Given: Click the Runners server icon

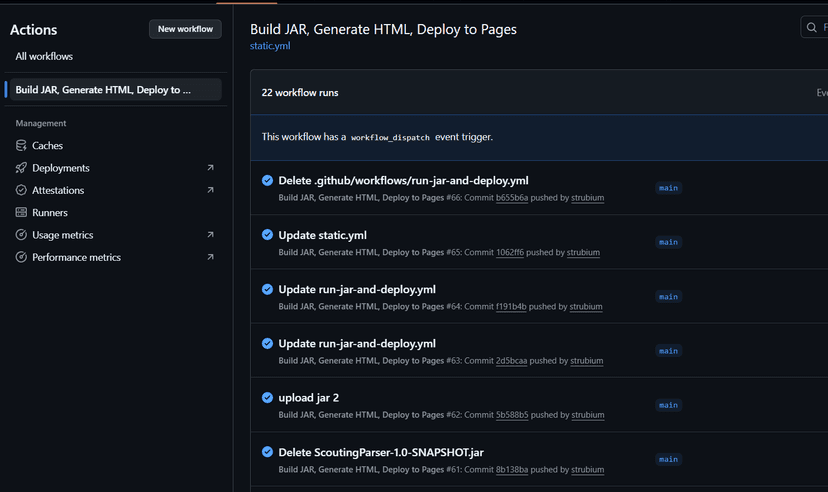Looking at the screenshot, I should click(x=22, y=213).
